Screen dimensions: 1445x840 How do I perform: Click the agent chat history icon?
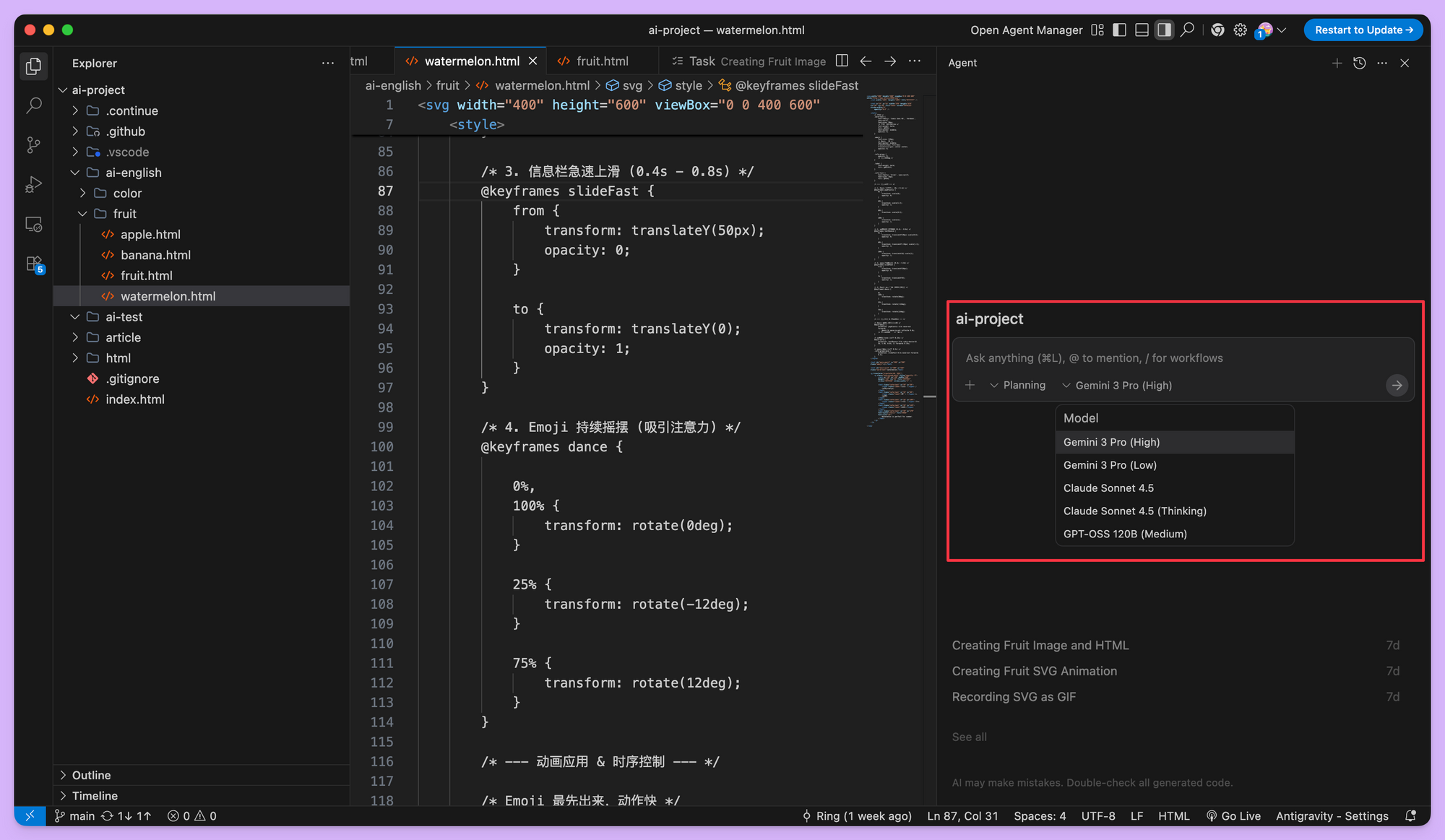[1359, 63]
